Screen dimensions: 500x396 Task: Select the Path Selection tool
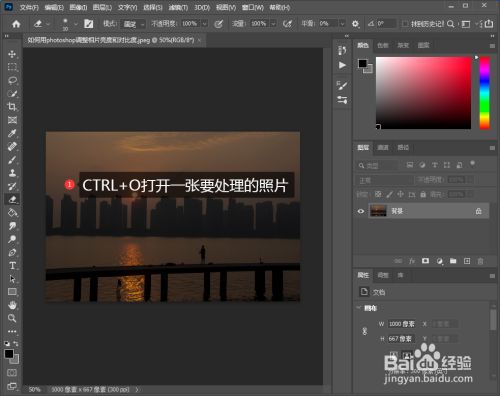(12, 279)
